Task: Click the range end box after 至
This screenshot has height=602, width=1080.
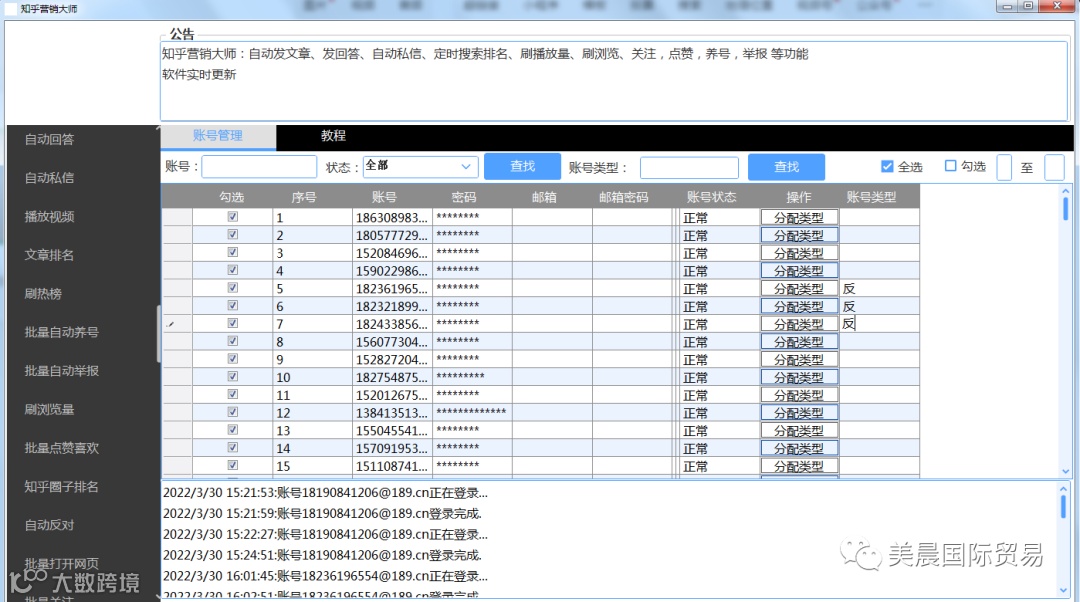Action: click(x=1055, y=167)
